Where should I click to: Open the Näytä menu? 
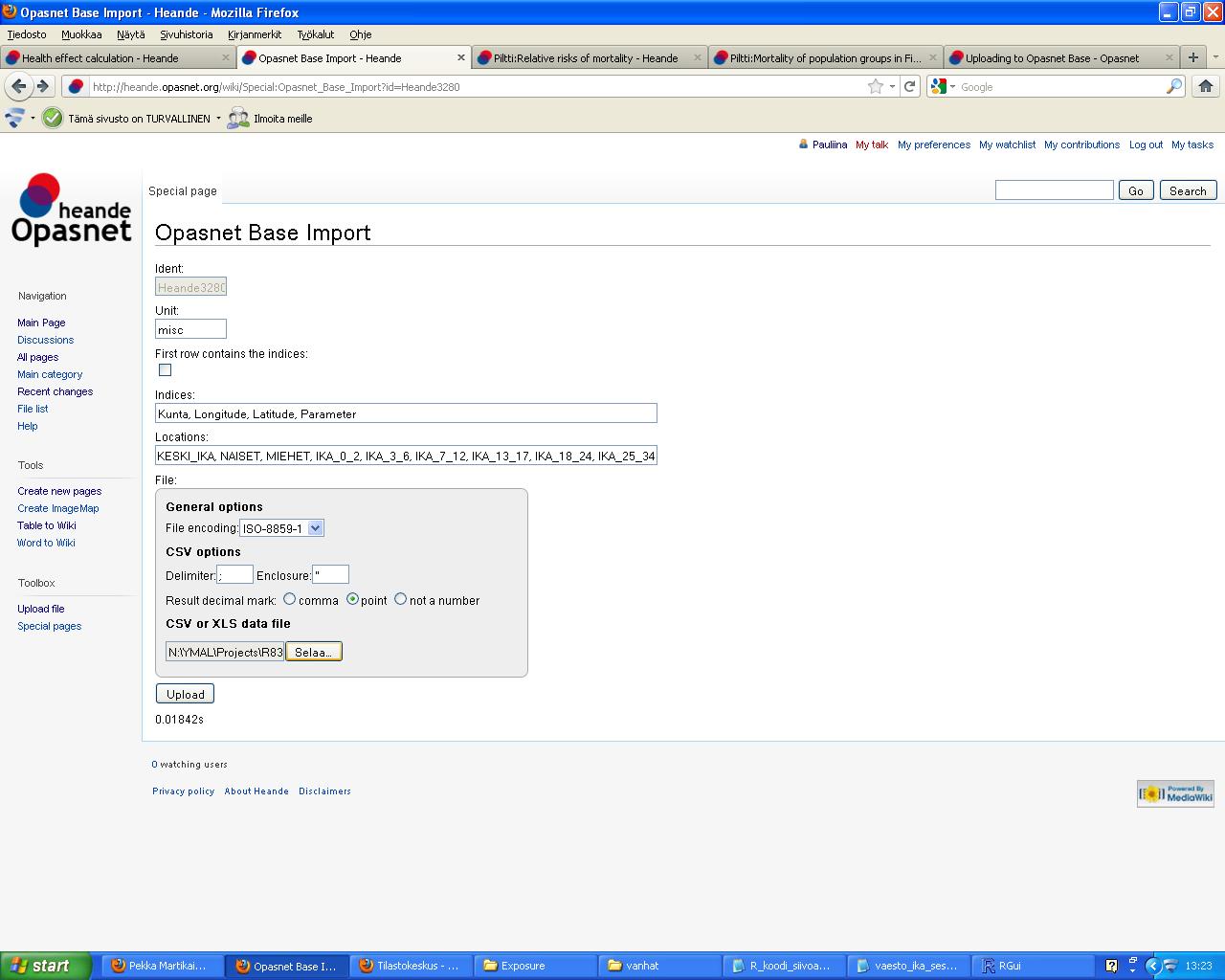[x=131, y=34]
